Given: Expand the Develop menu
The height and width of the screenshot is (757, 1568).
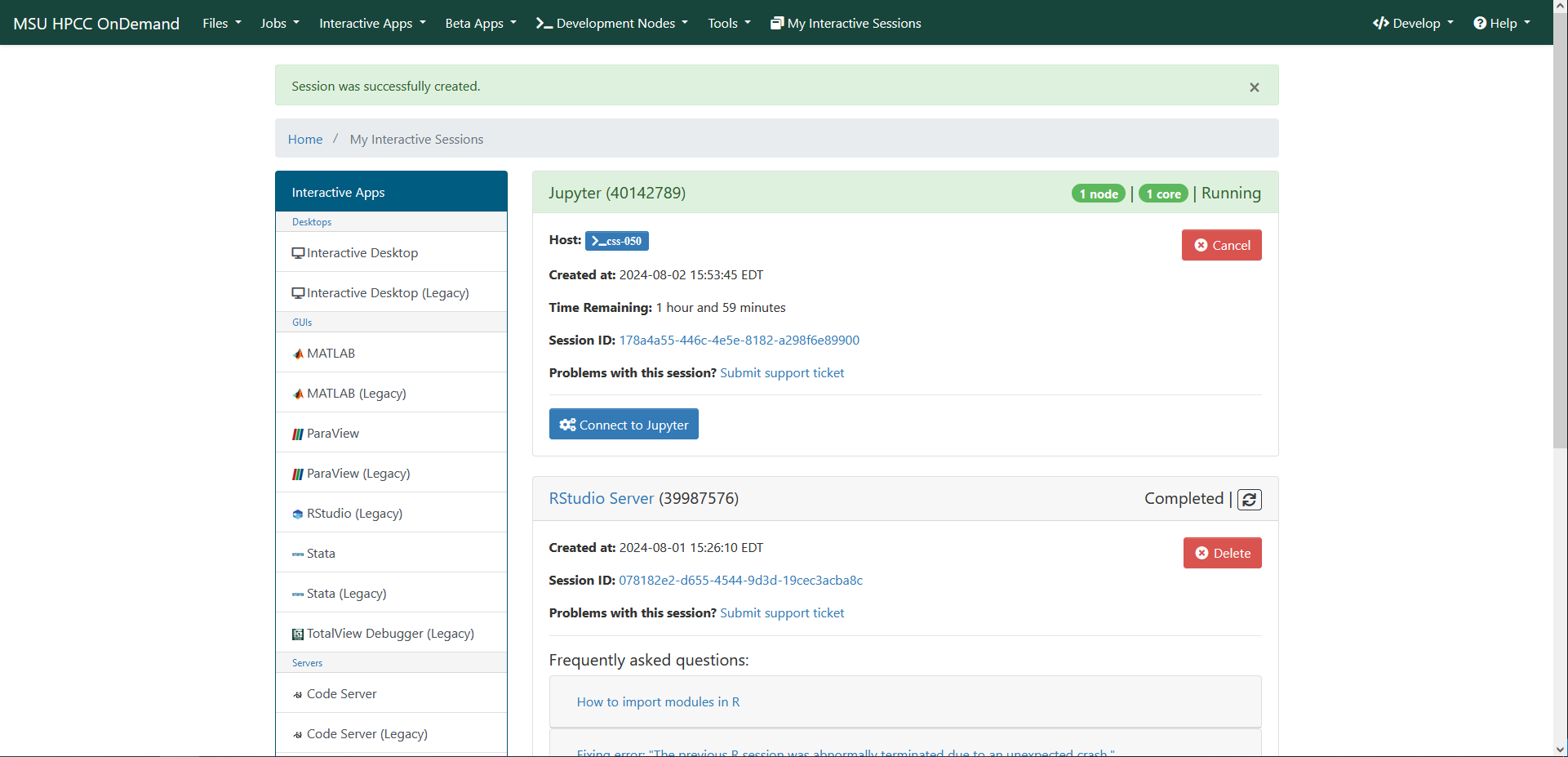Looking at the screenshot, I should (x=1413, y=23).
